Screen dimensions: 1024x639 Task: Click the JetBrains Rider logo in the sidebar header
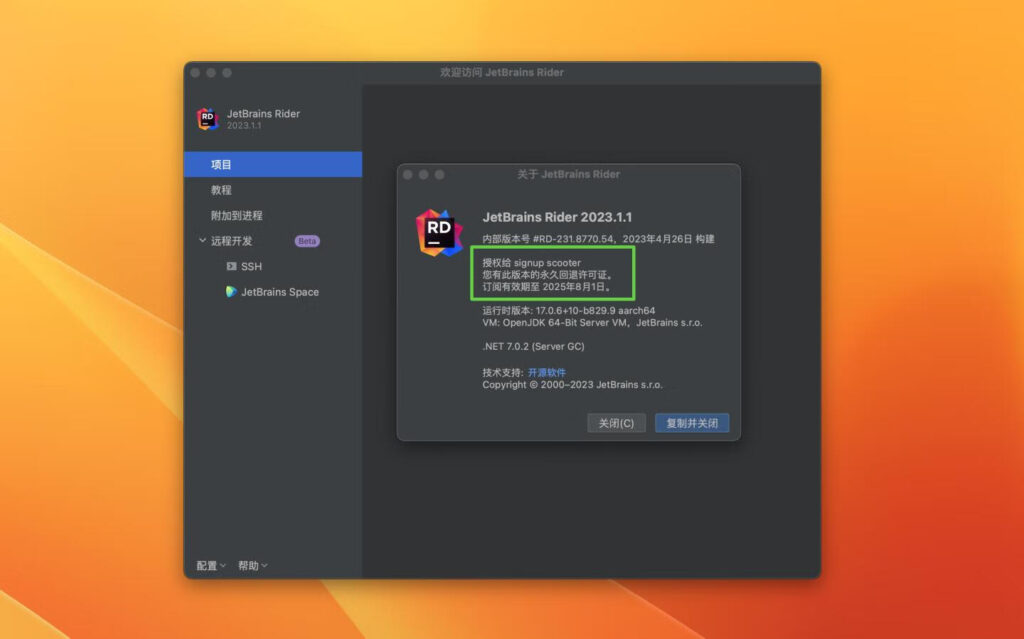209,119
